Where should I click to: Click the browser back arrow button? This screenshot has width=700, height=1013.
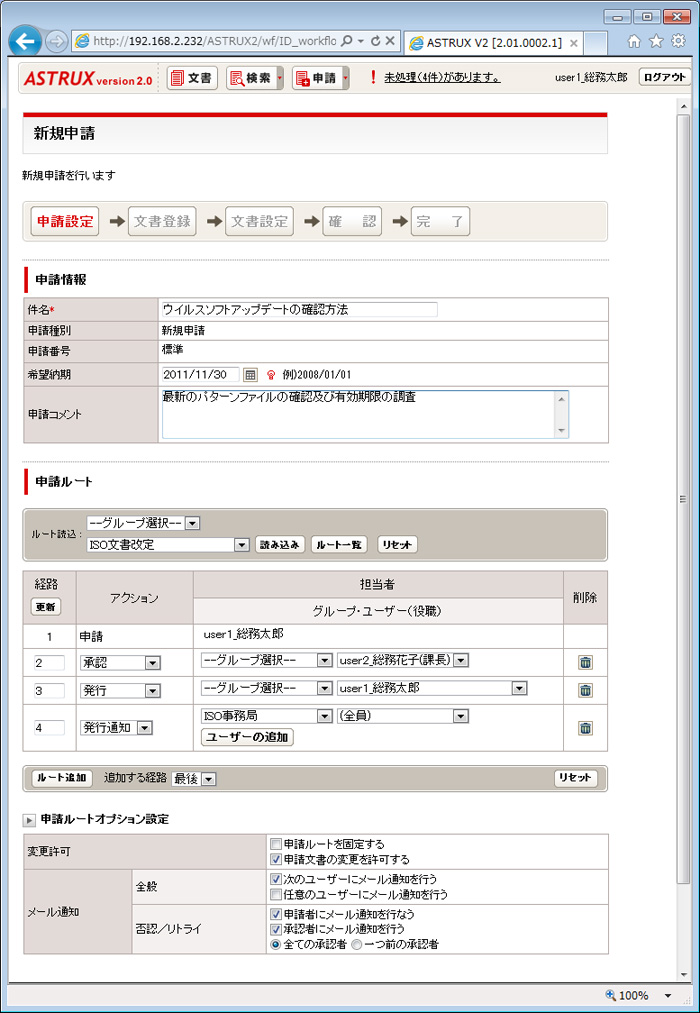click(x=26, y=43)
